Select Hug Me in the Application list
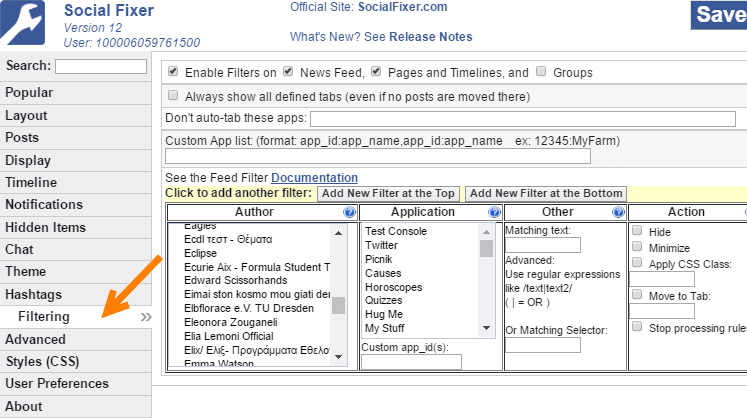 [384, 315]
